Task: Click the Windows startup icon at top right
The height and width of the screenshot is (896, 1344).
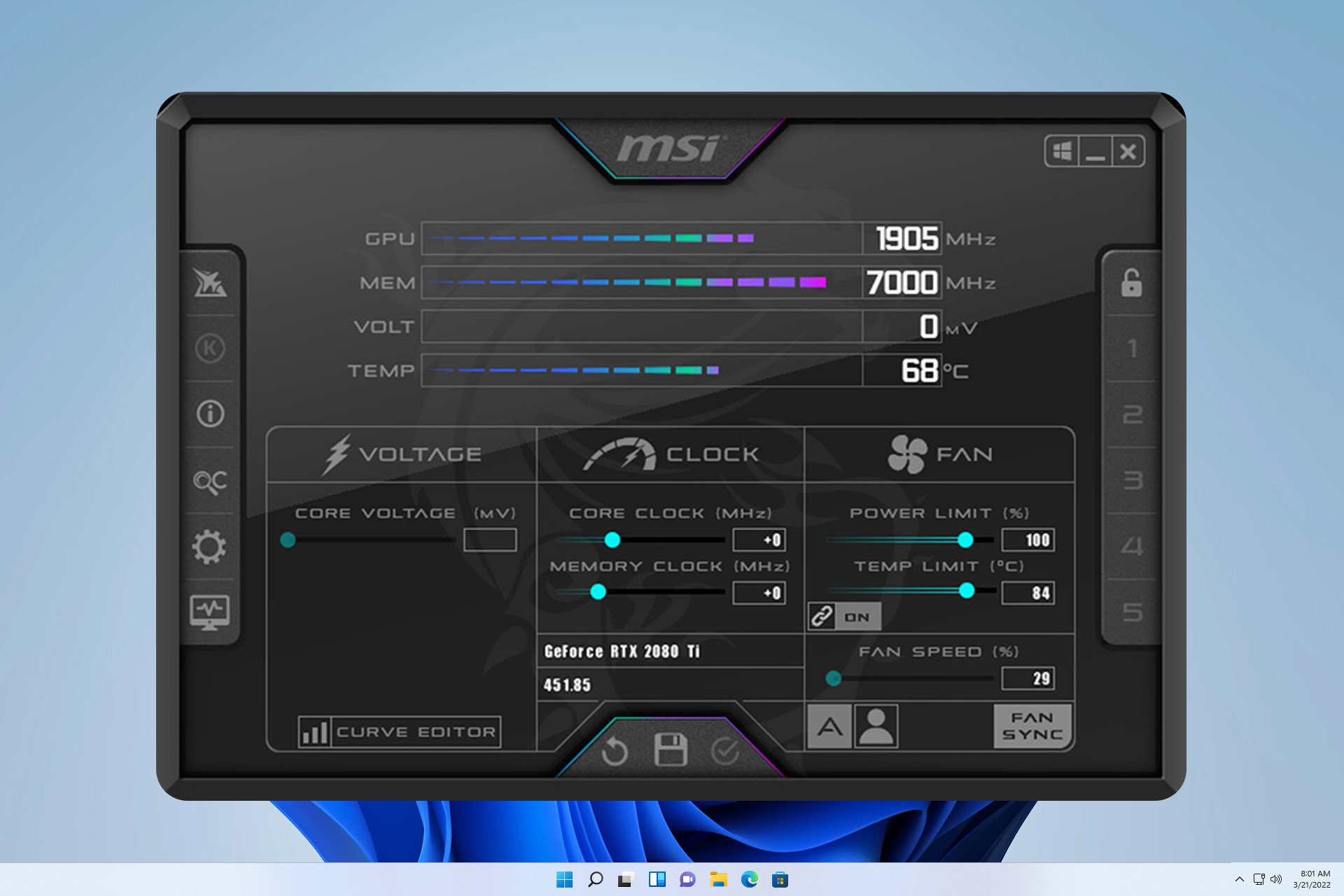Action: coord(1062,151)
